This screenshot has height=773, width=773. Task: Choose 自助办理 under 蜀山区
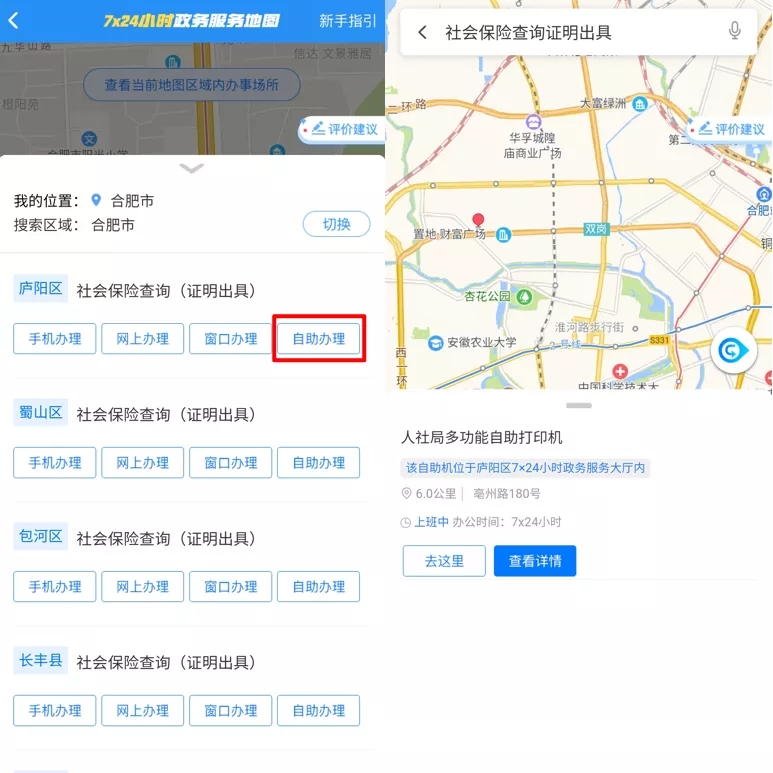318,462
